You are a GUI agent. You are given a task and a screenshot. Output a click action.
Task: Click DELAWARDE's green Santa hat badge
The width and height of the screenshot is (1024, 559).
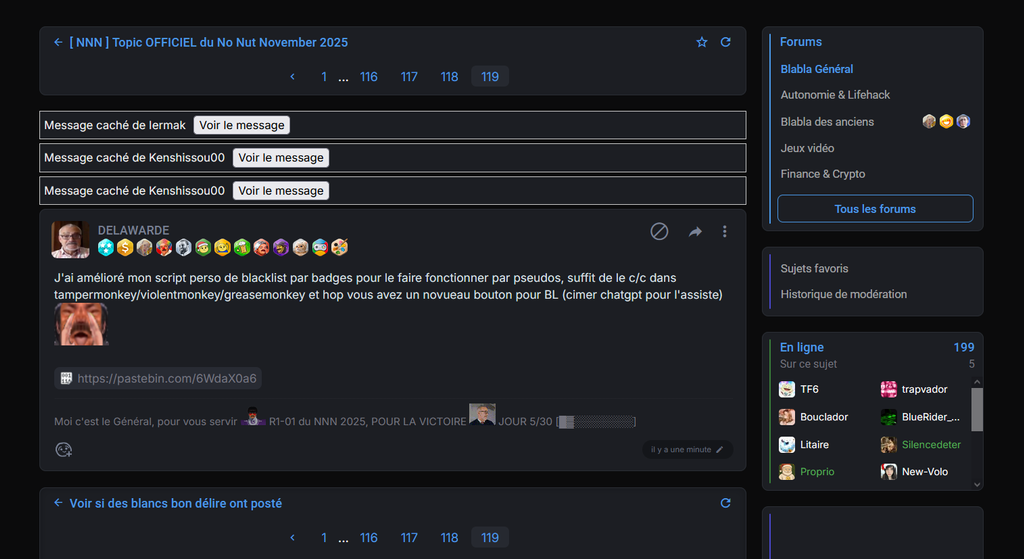(203, 247)
